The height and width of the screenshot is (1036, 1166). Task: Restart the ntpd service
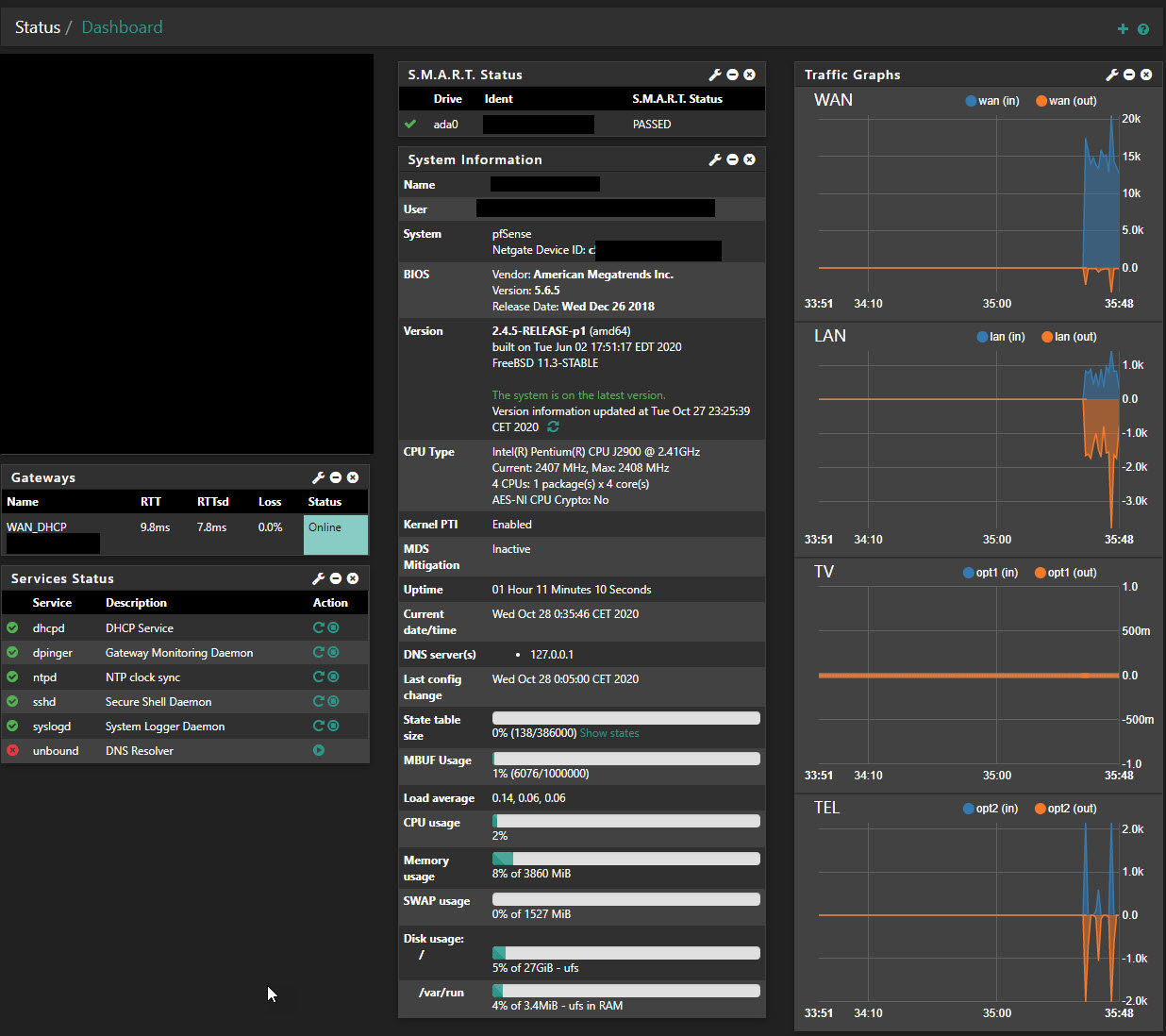pyautogui.click(x=318, y=677)
